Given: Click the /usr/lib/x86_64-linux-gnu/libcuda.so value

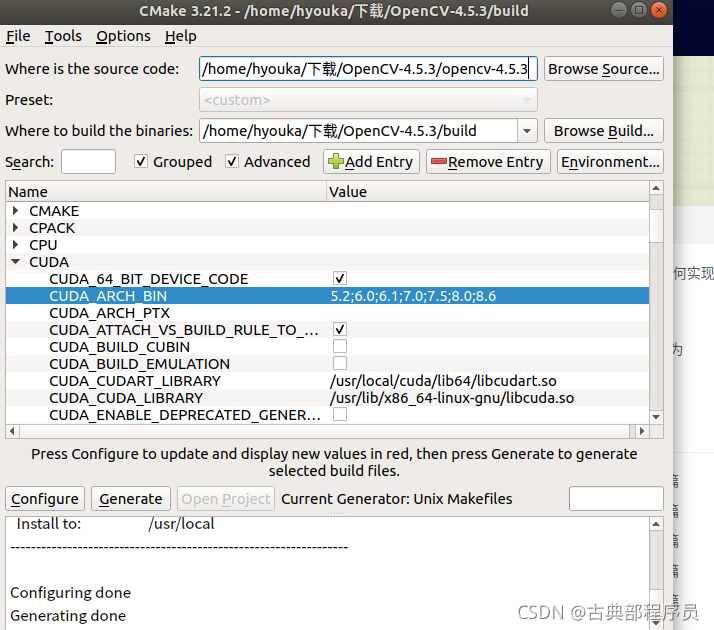Looking at the screenshot, I should 452,398.
